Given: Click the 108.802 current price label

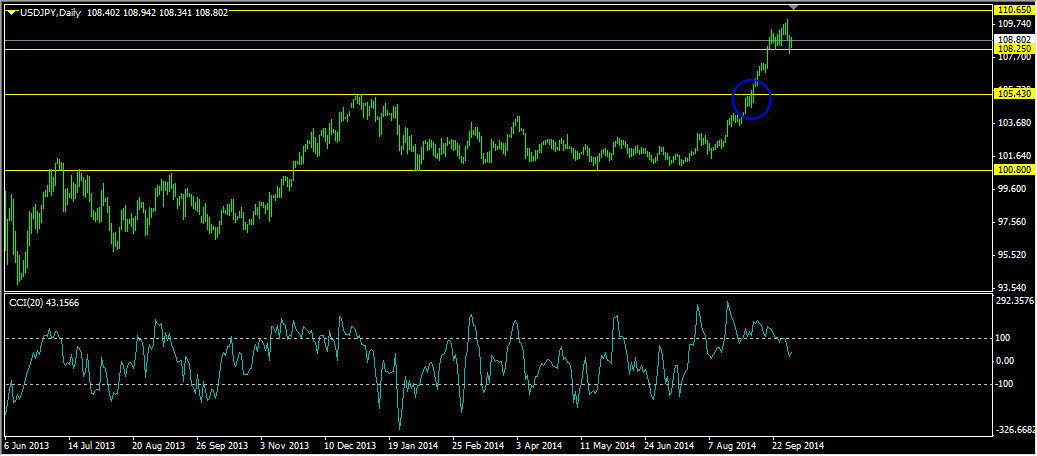Looking at the screenshot, I should (x=1014, y=39).
